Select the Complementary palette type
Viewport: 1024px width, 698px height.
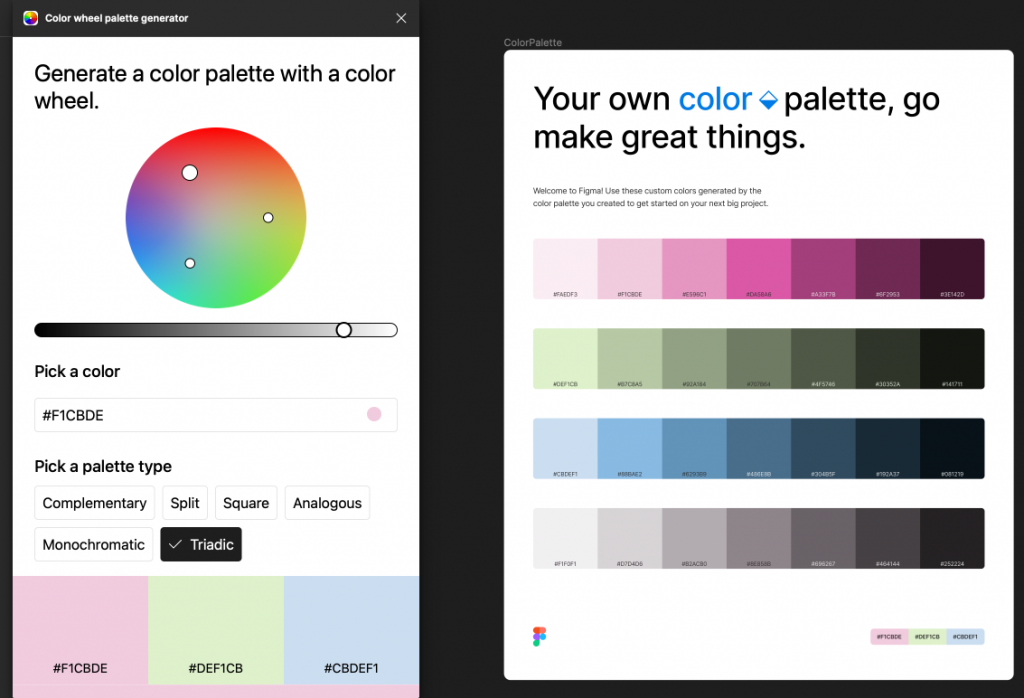coord(95,503)
